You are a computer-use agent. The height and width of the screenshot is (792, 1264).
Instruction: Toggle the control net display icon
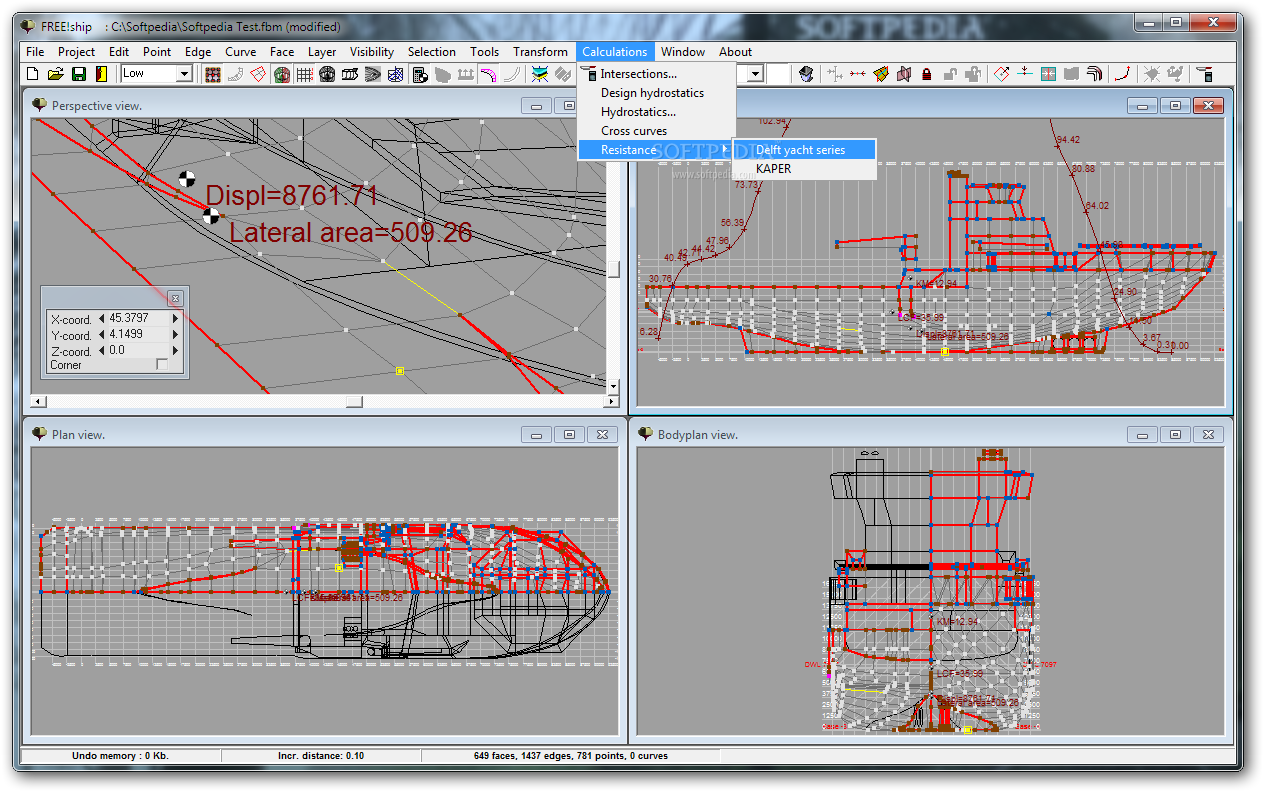(x=213, y=74)
